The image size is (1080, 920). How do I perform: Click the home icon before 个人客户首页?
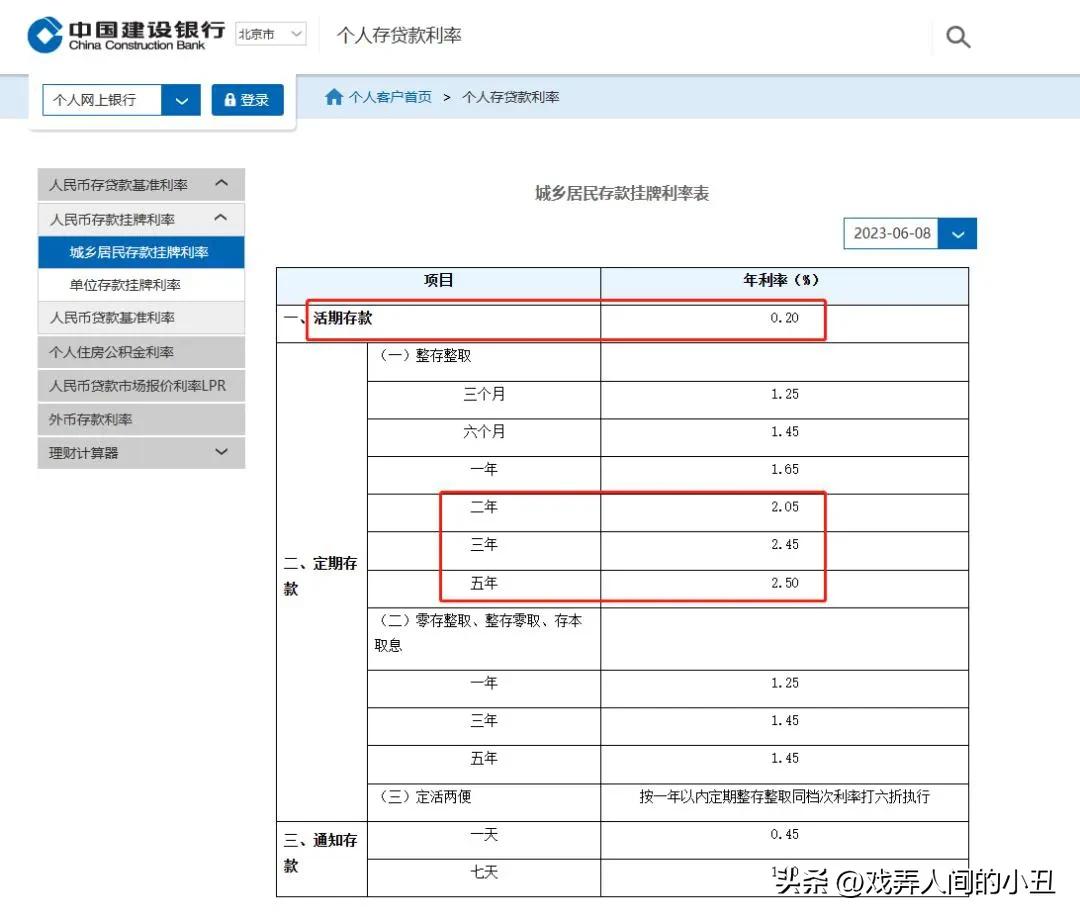point(335,97)
